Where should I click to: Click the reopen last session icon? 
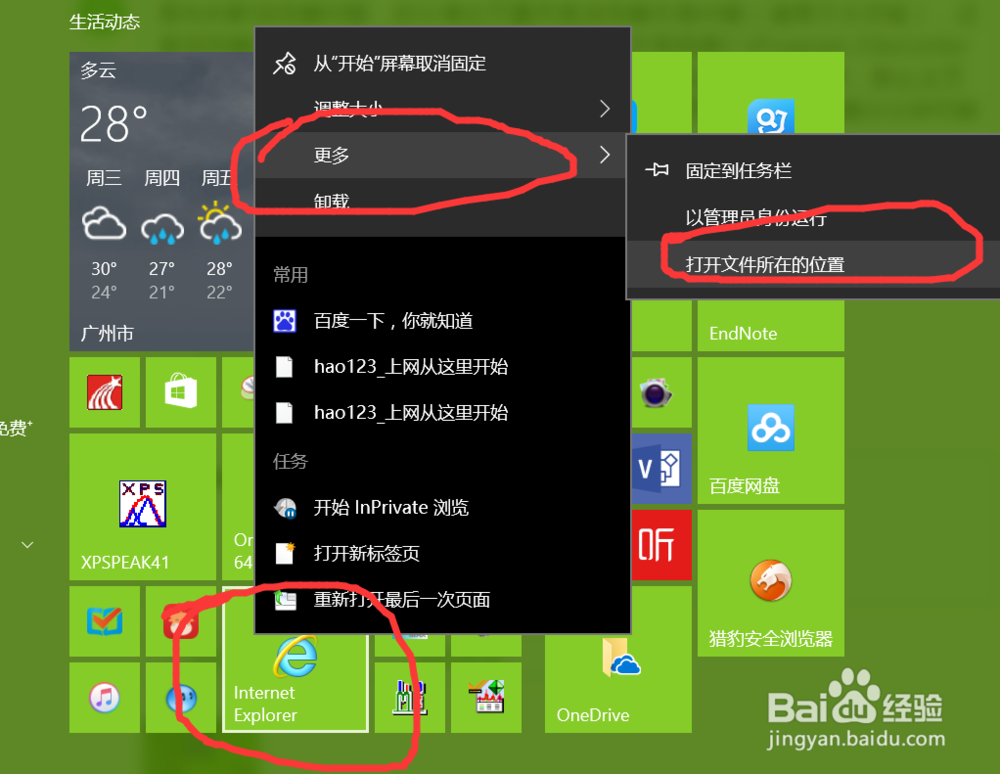pos(286,599)
